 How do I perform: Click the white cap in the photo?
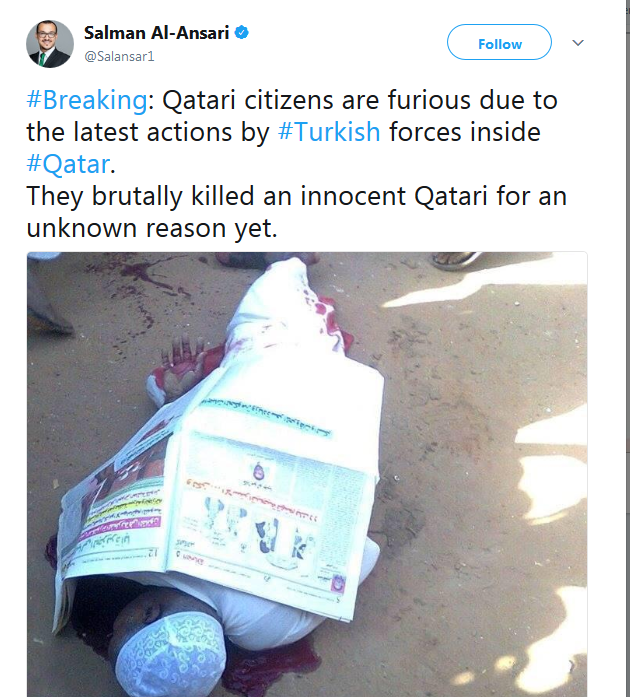point(171,657)
